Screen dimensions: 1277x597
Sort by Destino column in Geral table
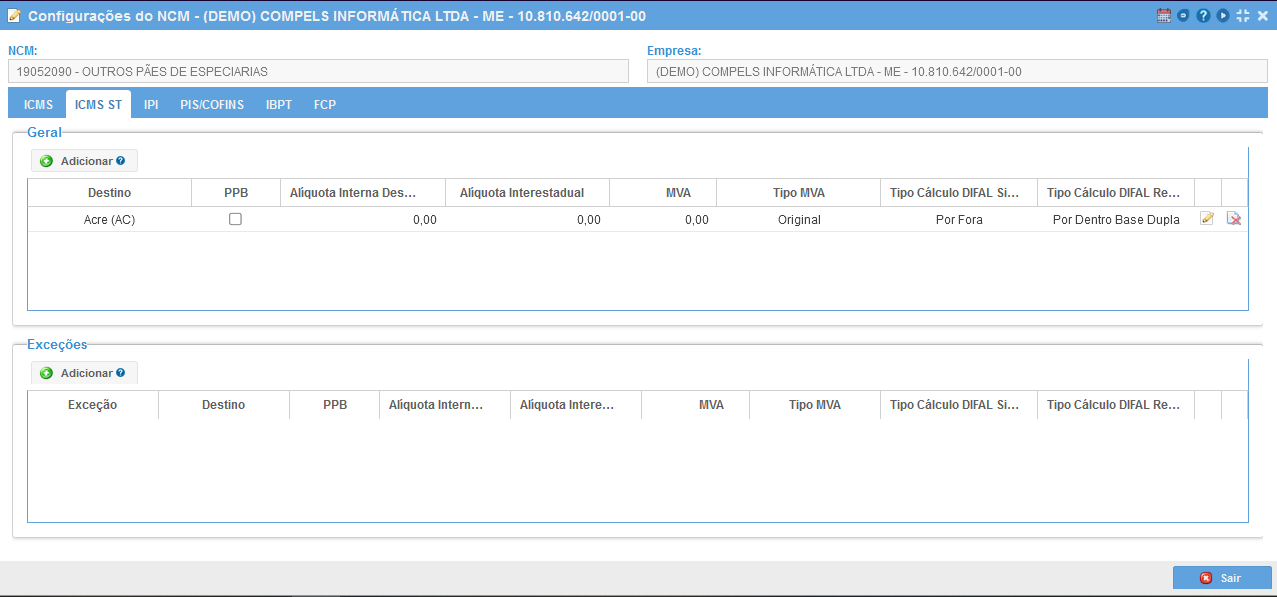coord(109,193)
